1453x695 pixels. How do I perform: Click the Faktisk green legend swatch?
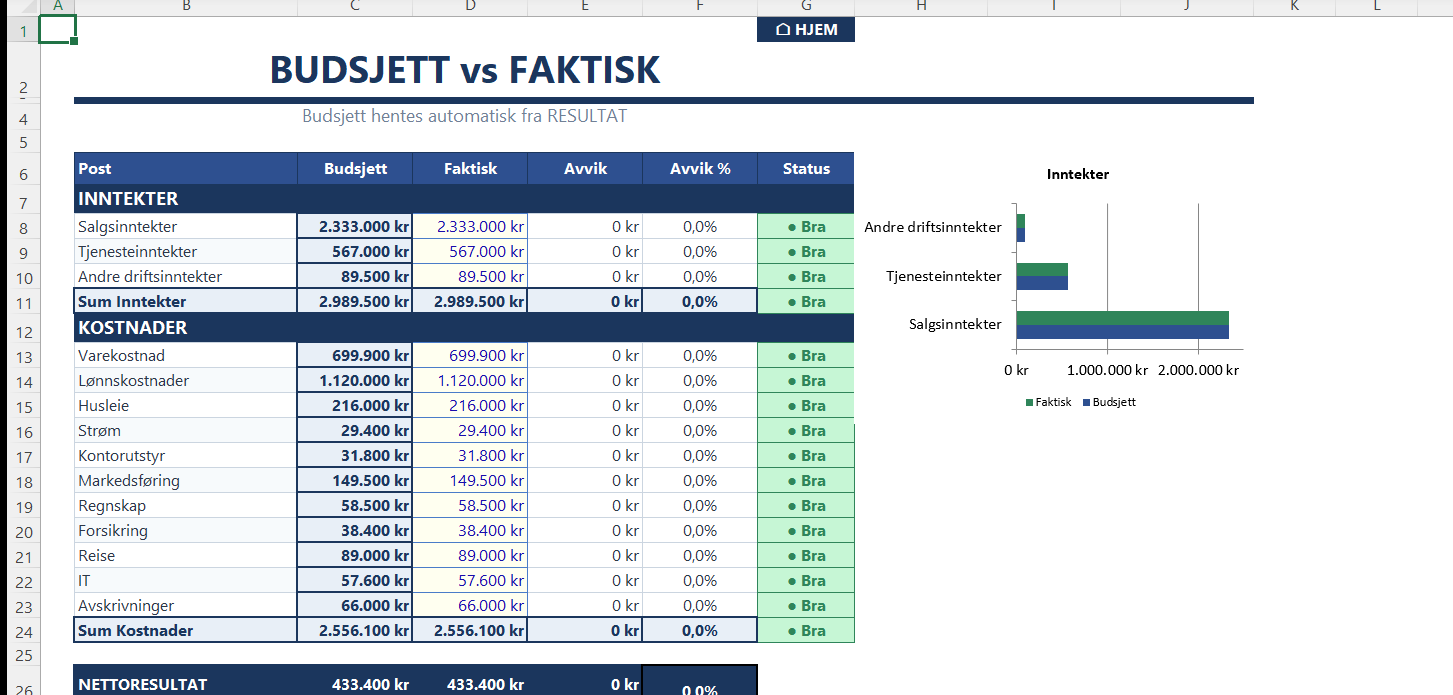click(1029, 402)
